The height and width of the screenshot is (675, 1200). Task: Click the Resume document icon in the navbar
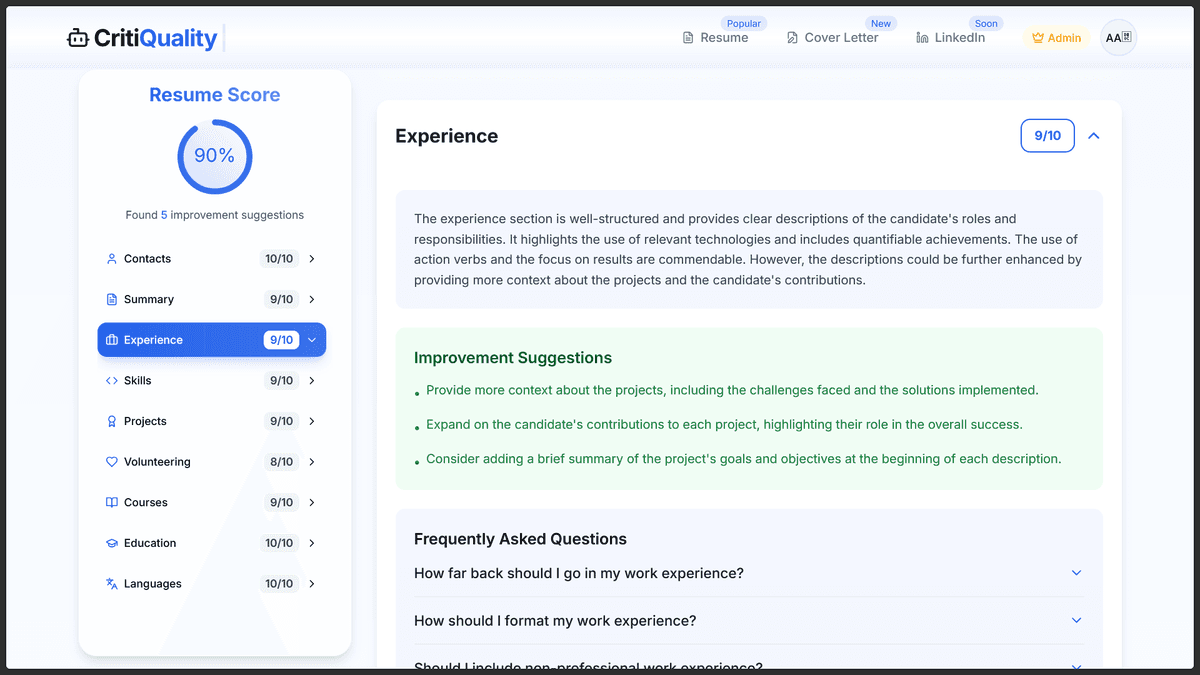coord(688,38)
